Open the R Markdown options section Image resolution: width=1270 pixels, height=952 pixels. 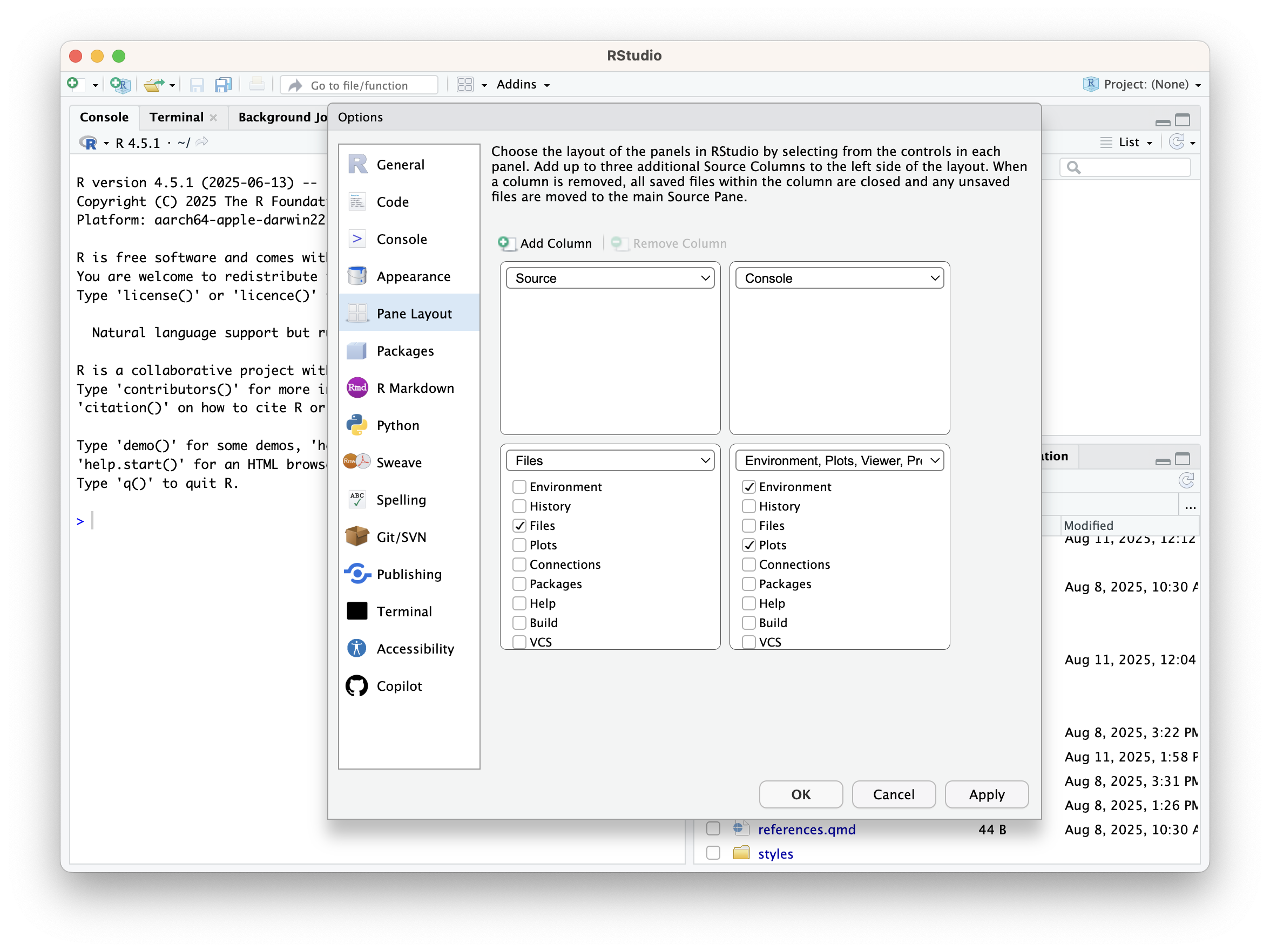(x=409, y=388)
